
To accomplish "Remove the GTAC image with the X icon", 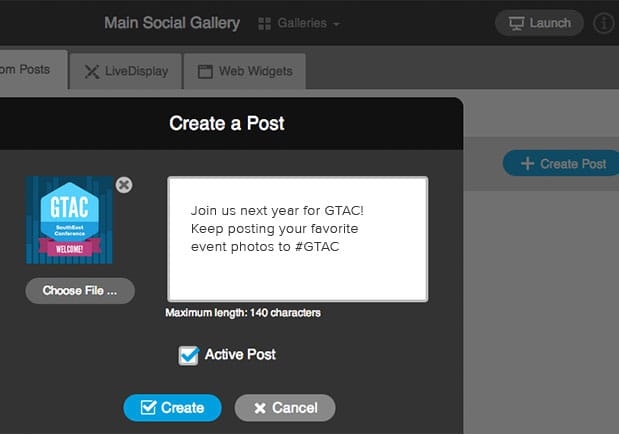I will 124,185.
